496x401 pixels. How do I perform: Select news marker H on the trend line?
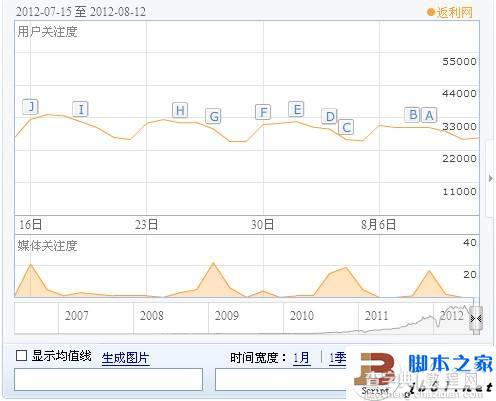pyautogui.click(x=180, y=110)
